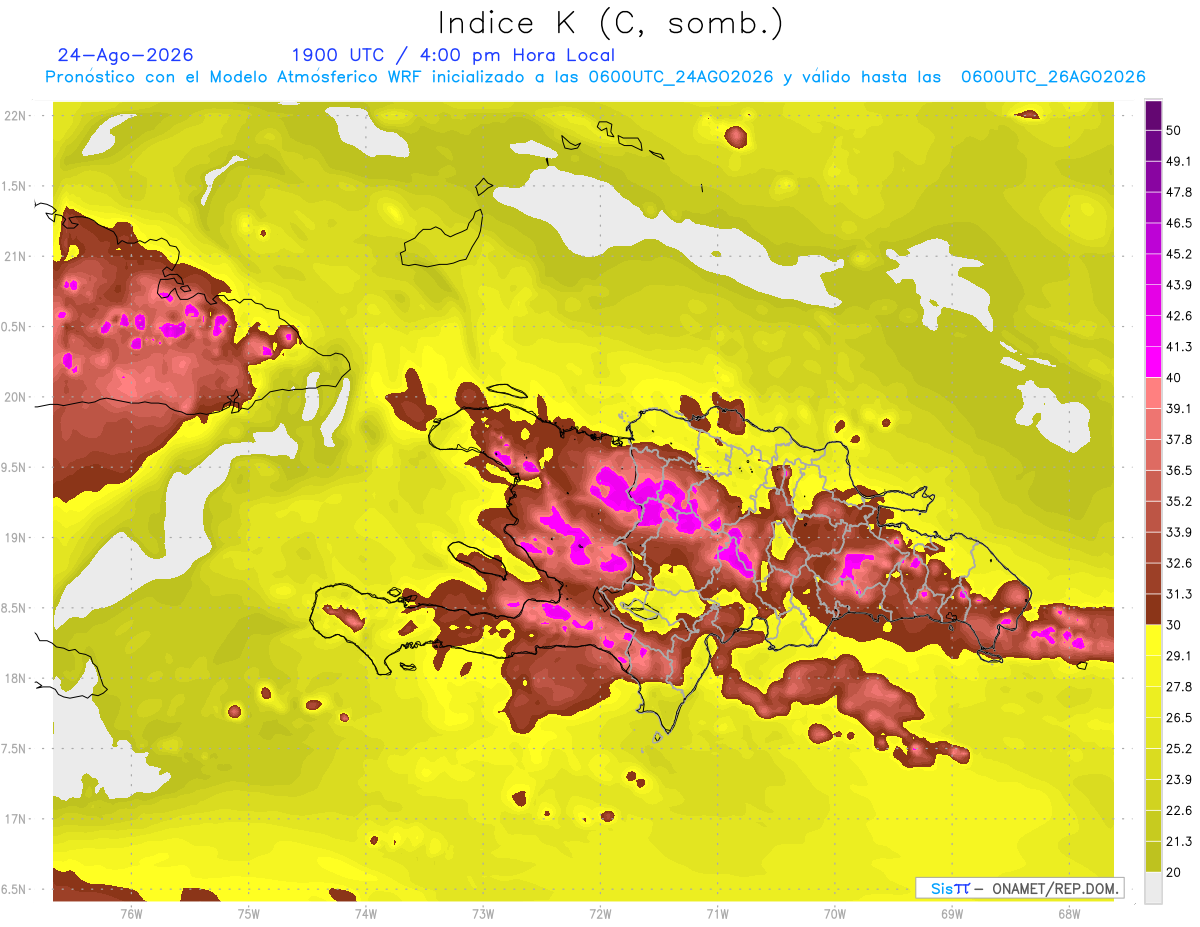
Task: Pick the magenta swatch between 40 and 41.3
Action: (x=1154, y=362)
